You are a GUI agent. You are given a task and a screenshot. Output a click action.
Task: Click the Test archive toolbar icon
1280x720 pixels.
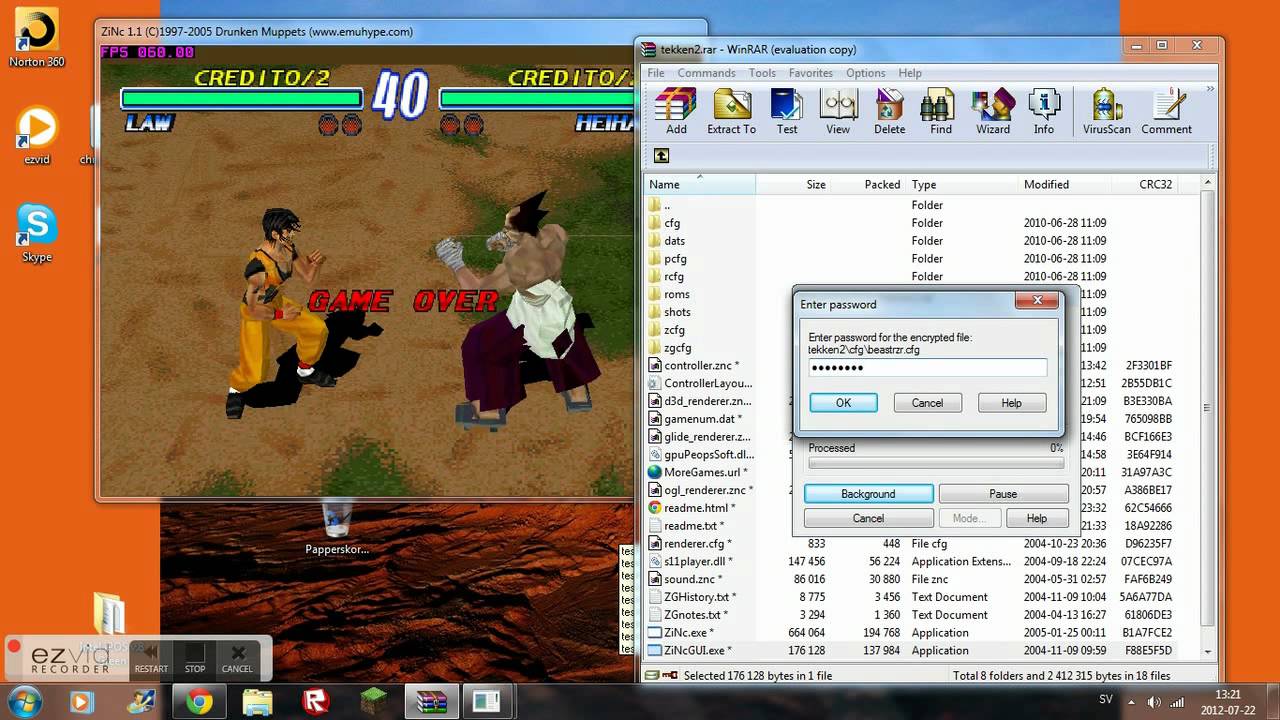tap(787, 111)
